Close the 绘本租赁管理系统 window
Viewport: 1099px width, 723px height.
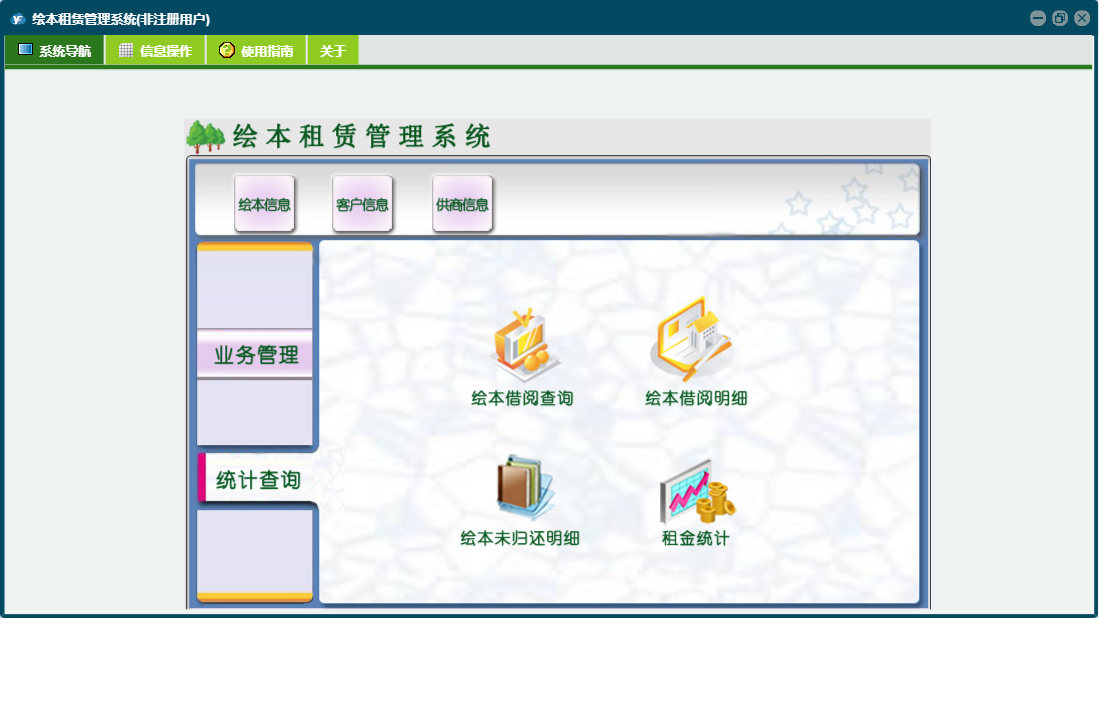tap(1082, 18)
